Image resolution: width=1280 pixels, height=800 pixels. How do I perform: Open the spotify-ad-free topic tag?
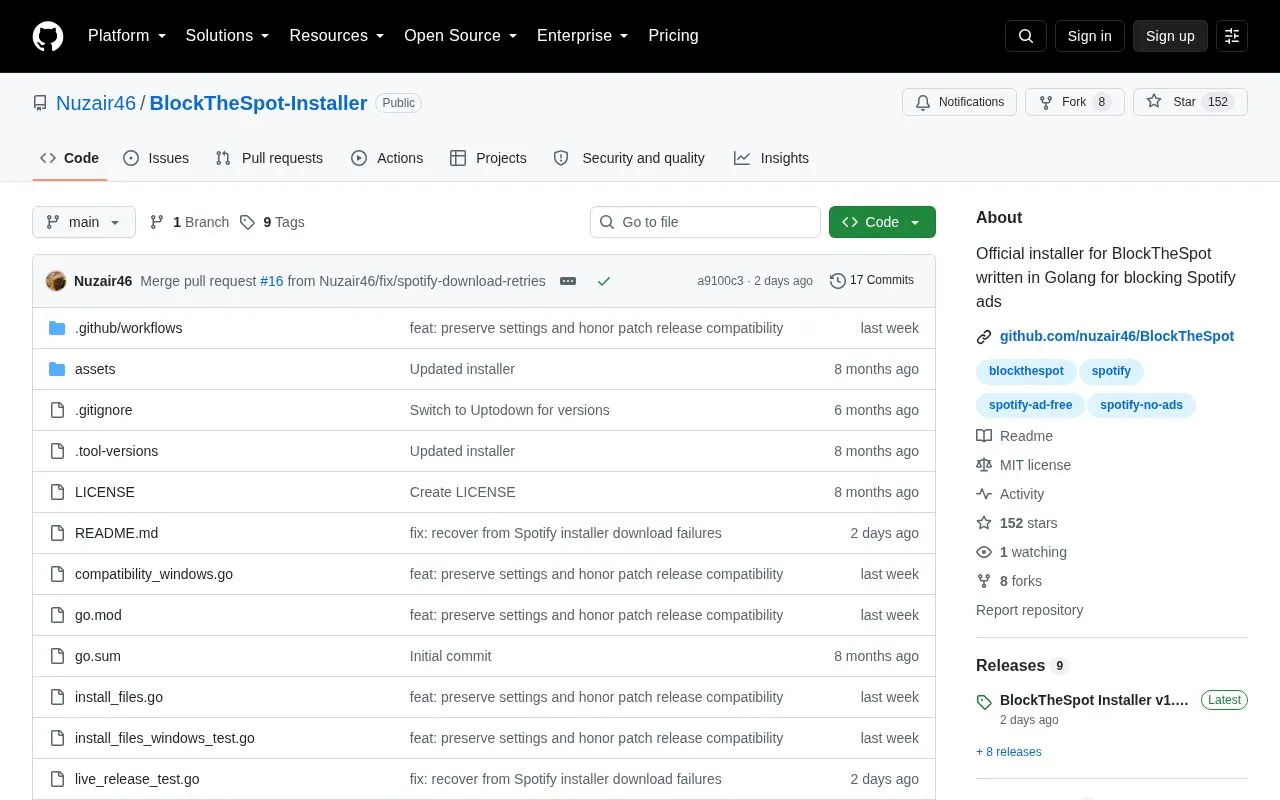(1030, 405)
